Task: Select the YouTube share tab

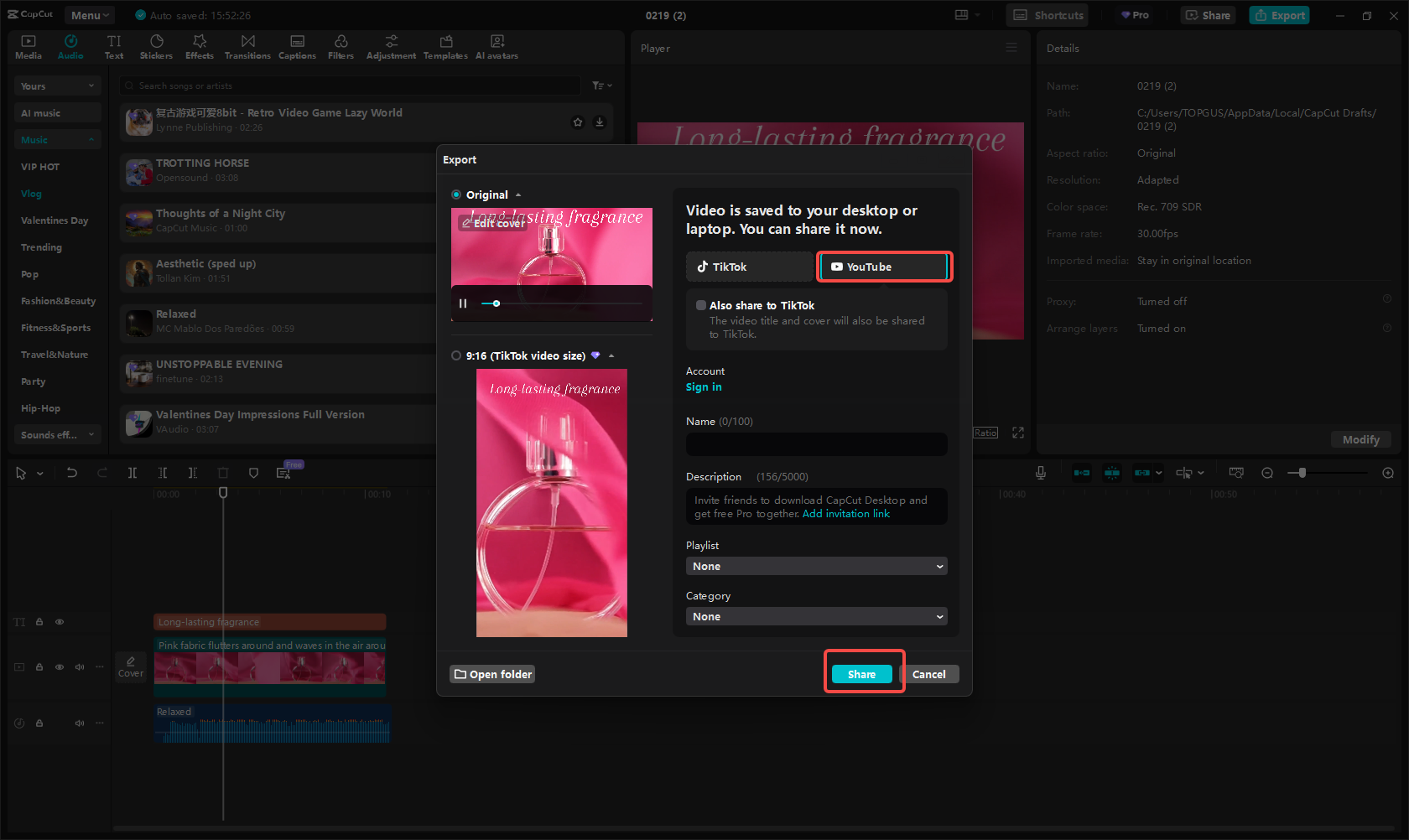Action: 883,267
